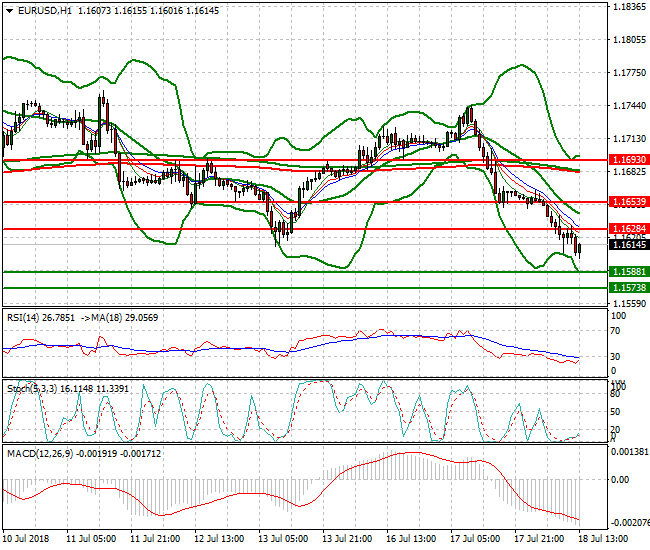Click the last candlestick on the chart
This screenshot has height=550, width=650.
[x=578, y=247]
